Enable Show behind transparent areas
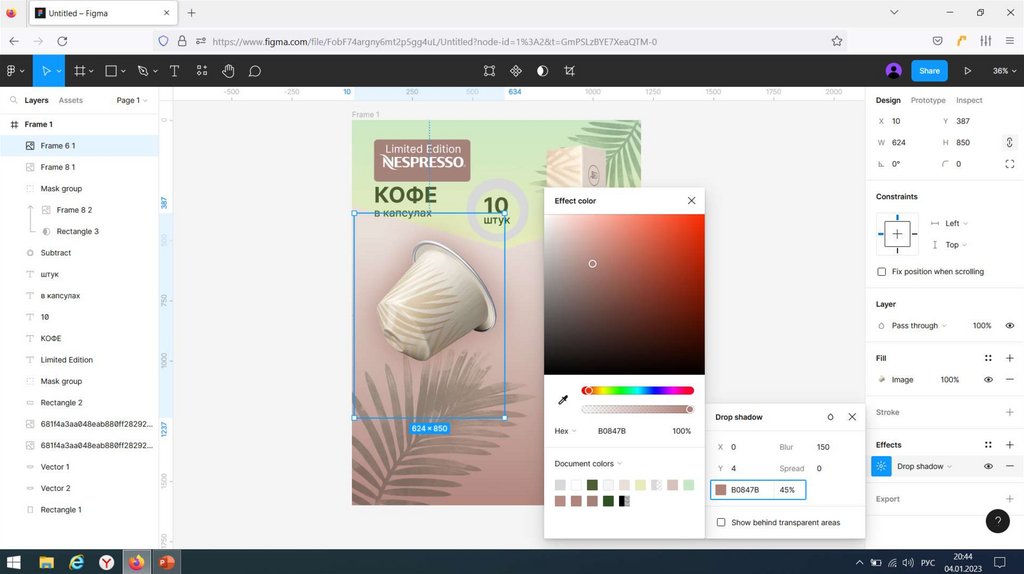The image size is (1024, 574). [721, 522]
